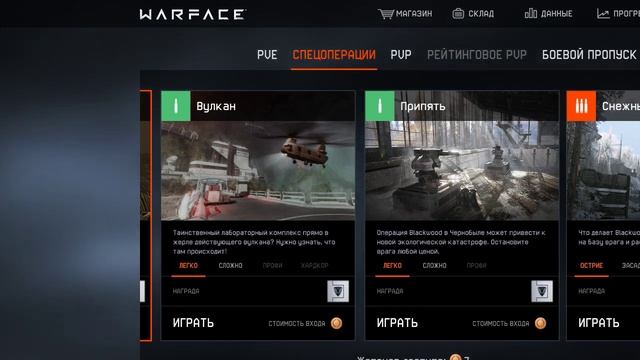This screenshot has height=360, width=640.
Task: Open the Склад menu item
Action: tap(481, 14)
